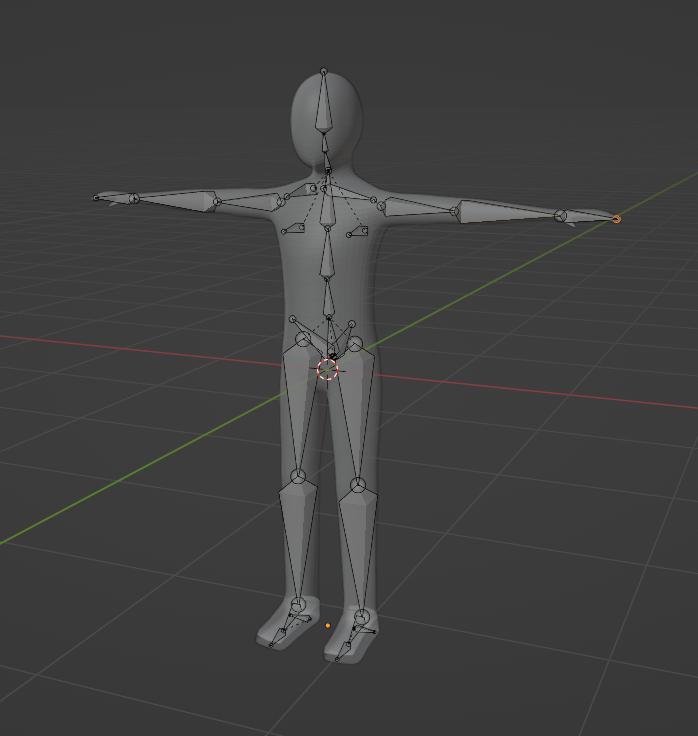This screenshot has height=736, width=698.
Task: Click the ankle joint on viewer's right foot
Action: click(361, 617)
